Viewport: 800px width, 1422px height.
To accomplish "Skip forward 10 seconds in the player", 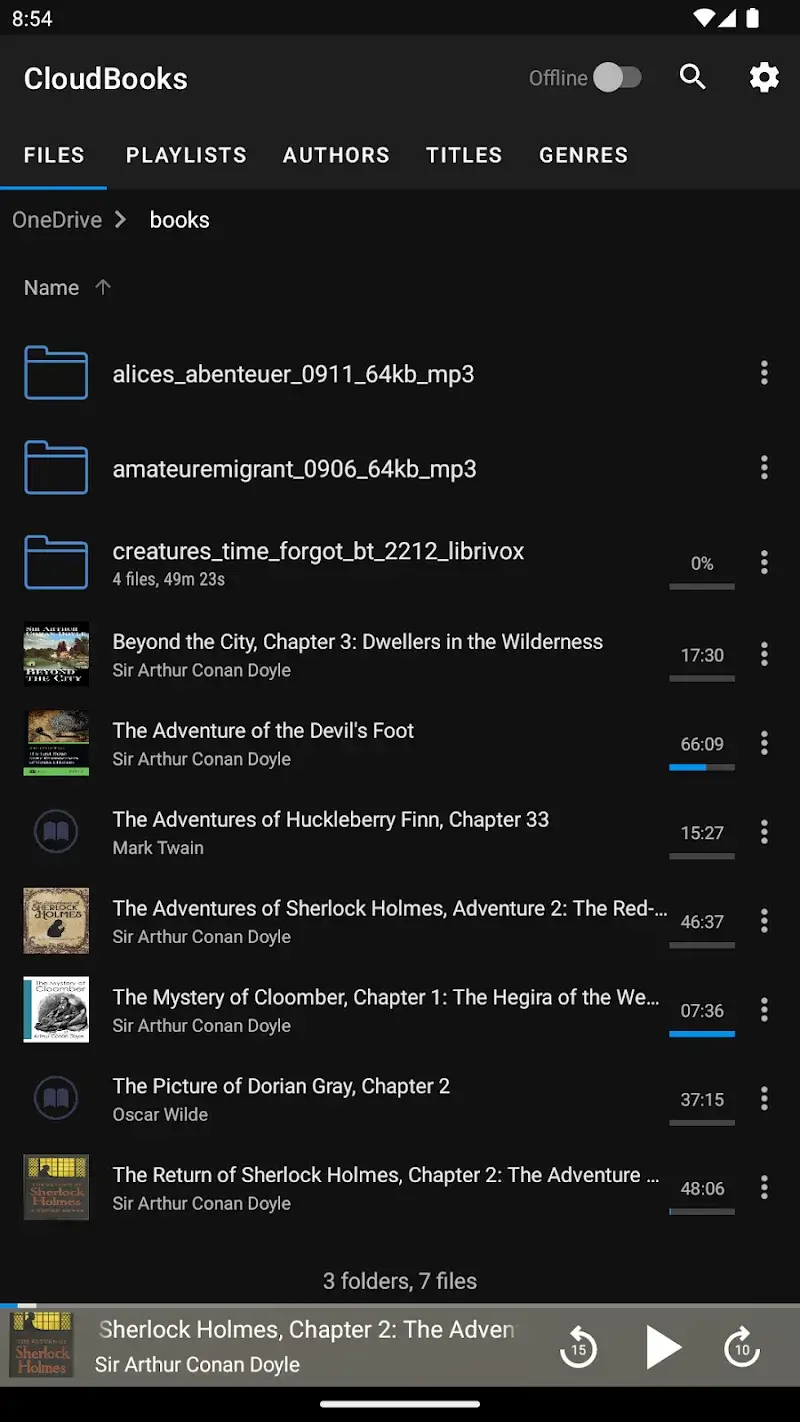I will click(741, 1347).
